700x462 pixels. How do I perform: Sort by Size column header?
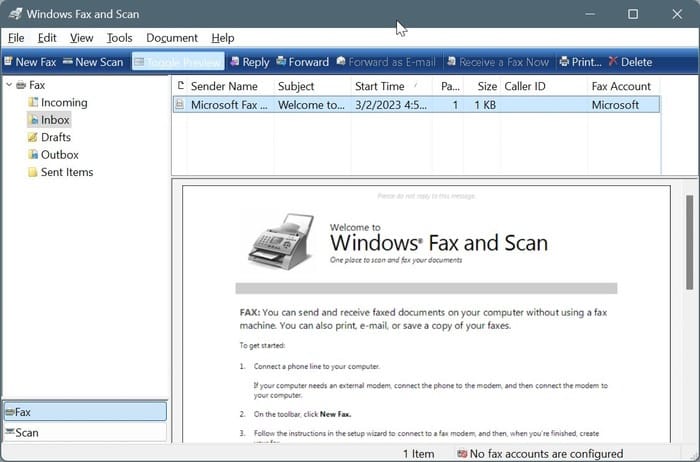482,86
